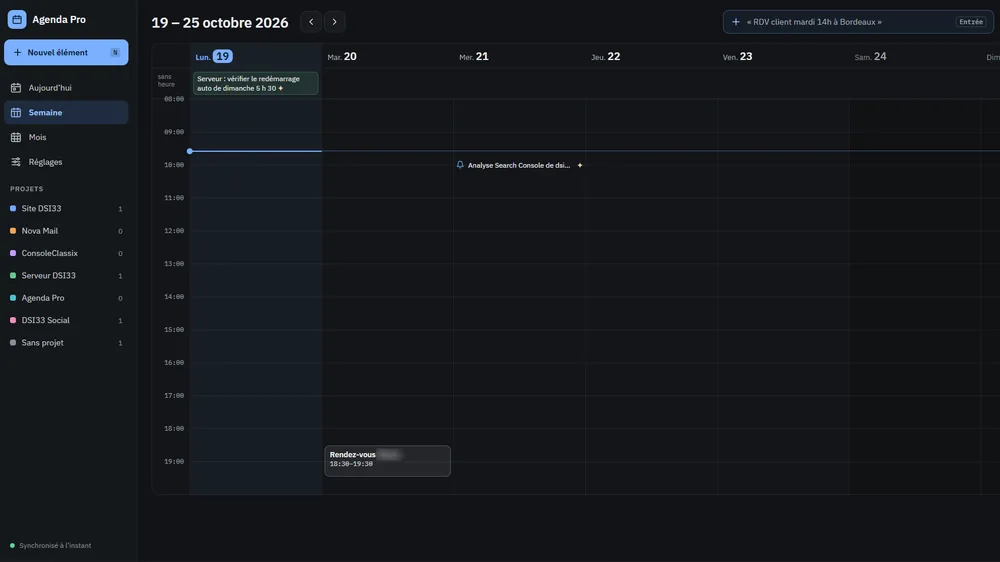Image resolution: width=1000 pixels, height=562 pixels.
Task: Select day header Sam. 24
Action: coord(871,57)
